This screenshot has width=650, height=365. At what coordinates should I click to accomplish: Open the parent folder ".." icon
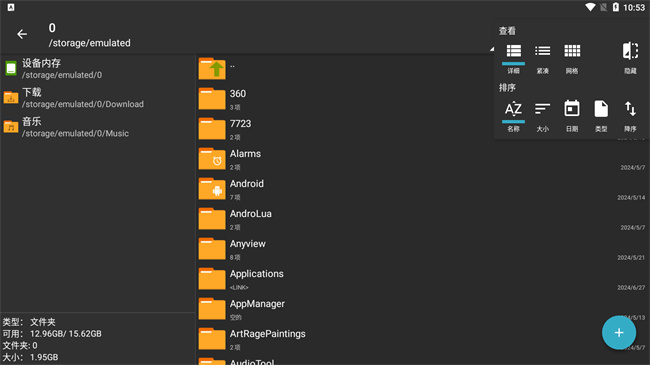click(x=212, y=68)
